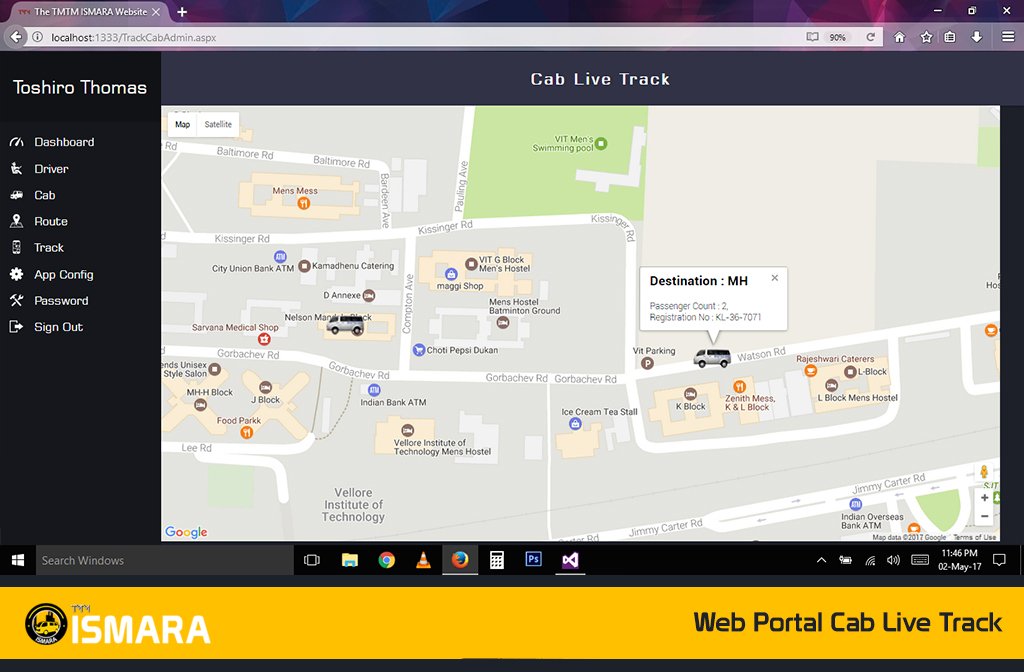The image size is (1024, 672).
Task: Open Task View on the taskbar
Action: click(312, 560)
